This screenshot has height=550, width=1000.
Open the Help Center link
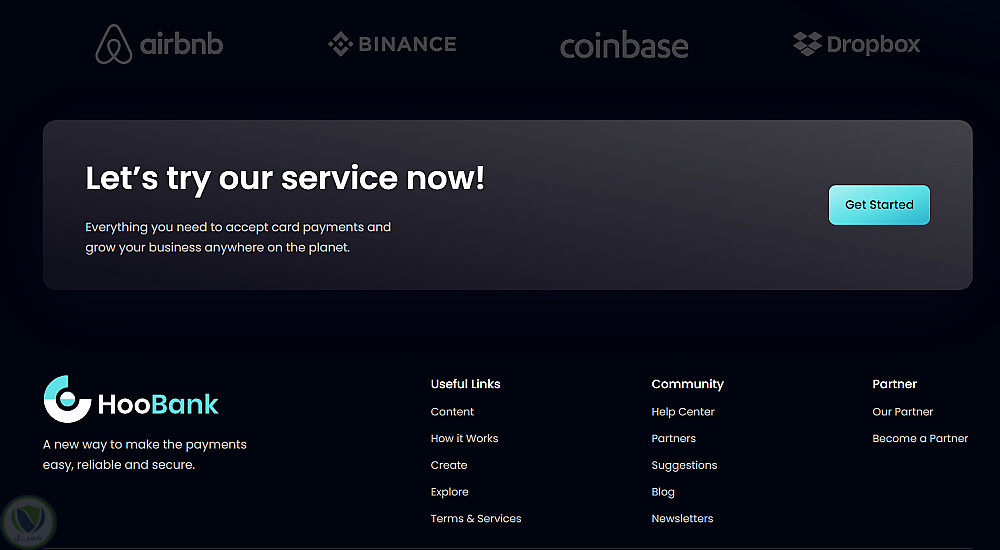click(x=683, y=412)
